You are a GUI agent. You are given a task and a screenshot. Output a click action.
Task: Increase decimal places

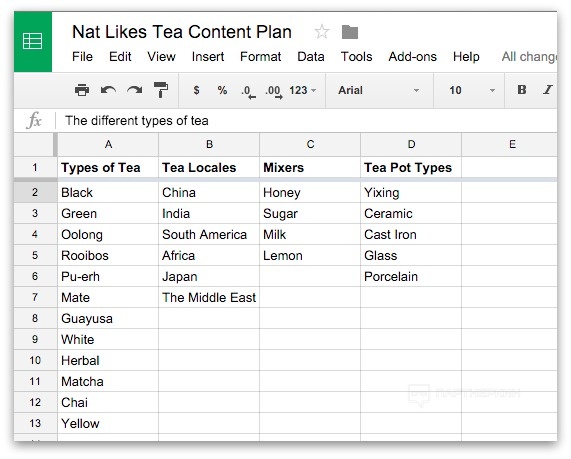[x=274, y=91]
